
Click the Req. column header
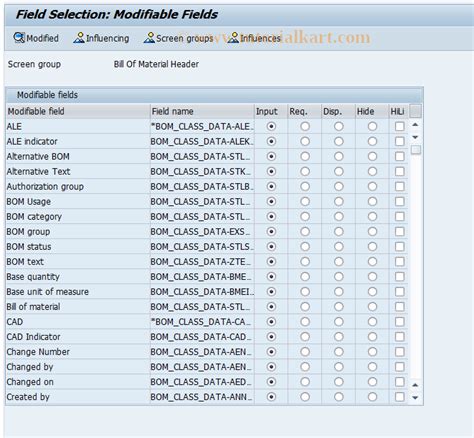pos(305,111)
